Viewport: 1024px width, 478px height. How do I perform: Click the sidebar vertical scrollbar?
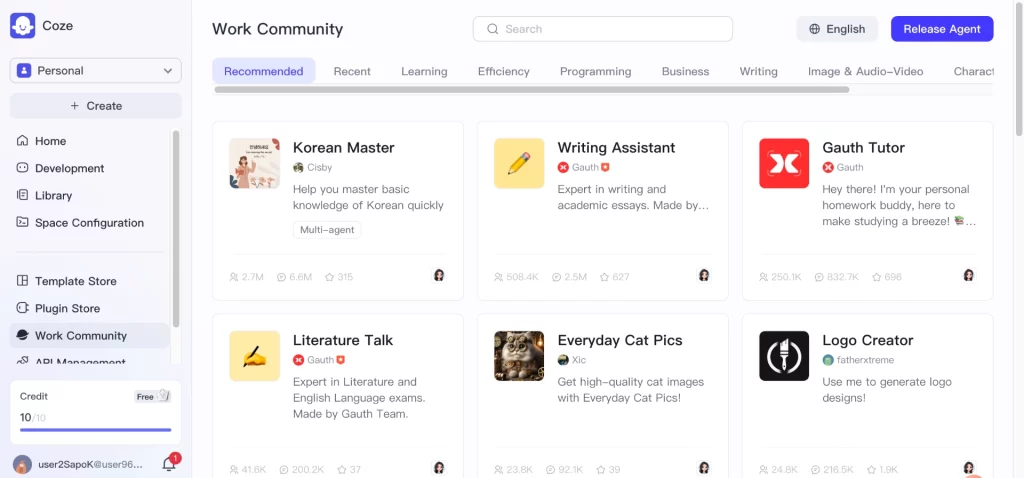[x=175, y=229]
